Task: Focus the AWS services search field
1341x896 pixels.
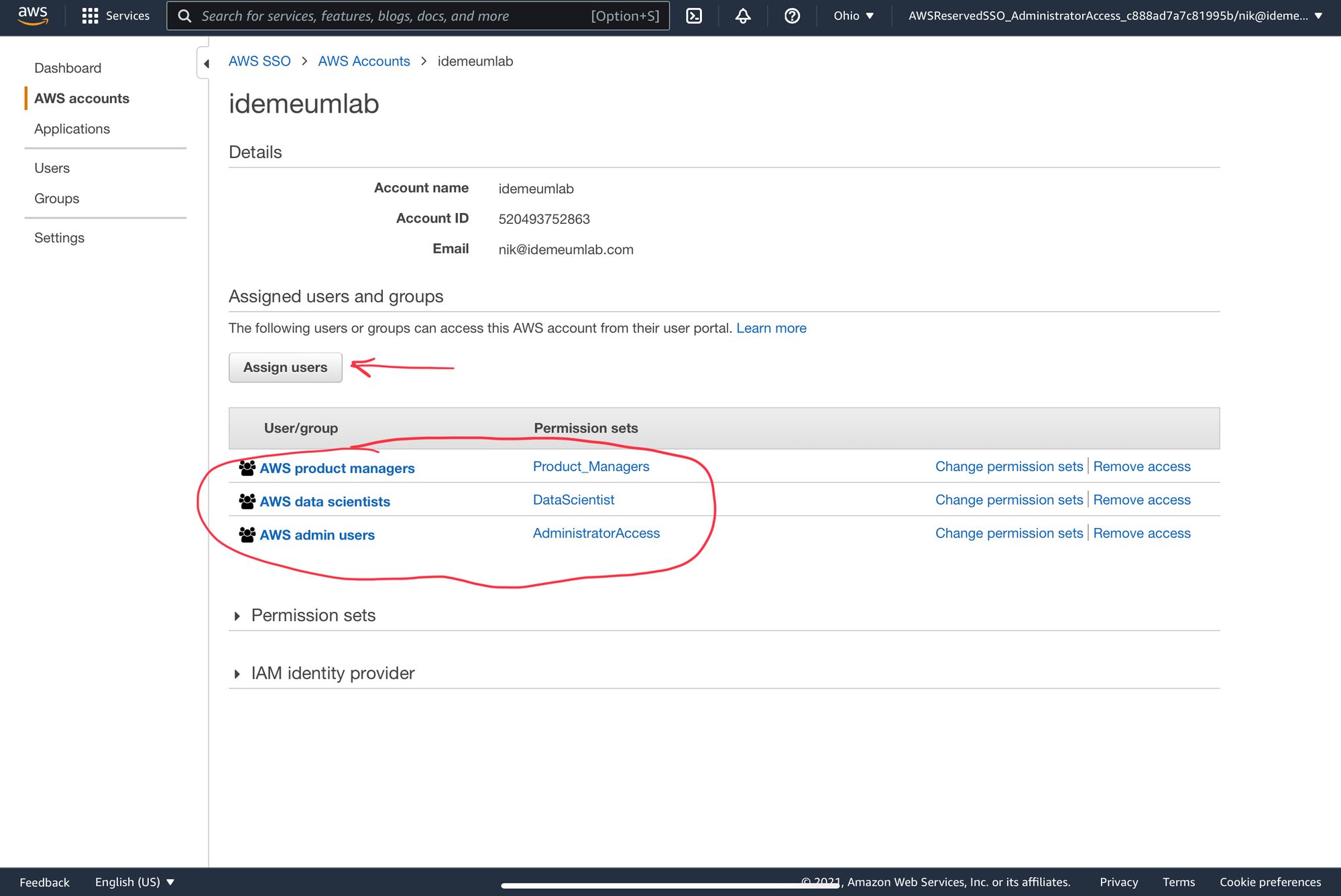Action: 418,16
